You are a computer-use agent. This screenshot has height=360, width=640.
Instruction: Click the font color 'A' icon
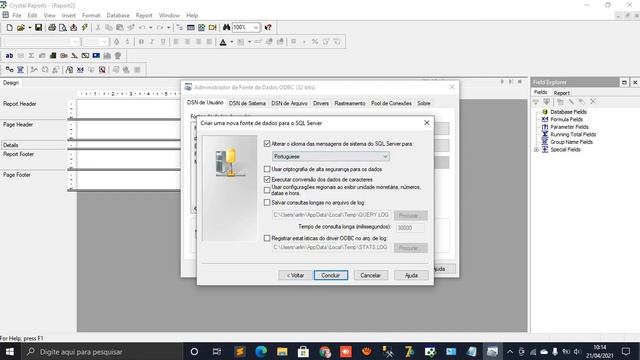(x=223, y=42)
